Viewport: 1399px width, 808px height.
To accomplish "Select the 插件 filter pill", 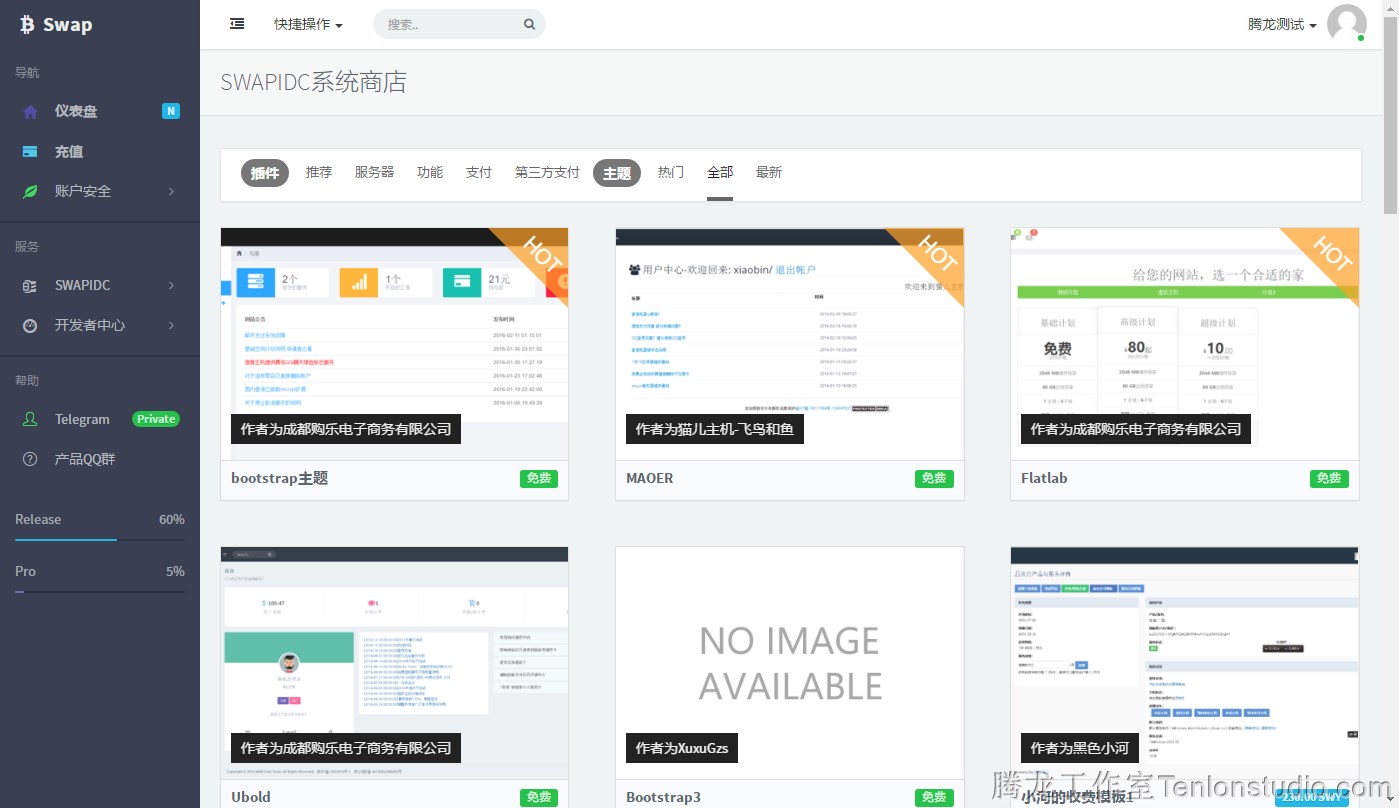I will tap(265, 173).
